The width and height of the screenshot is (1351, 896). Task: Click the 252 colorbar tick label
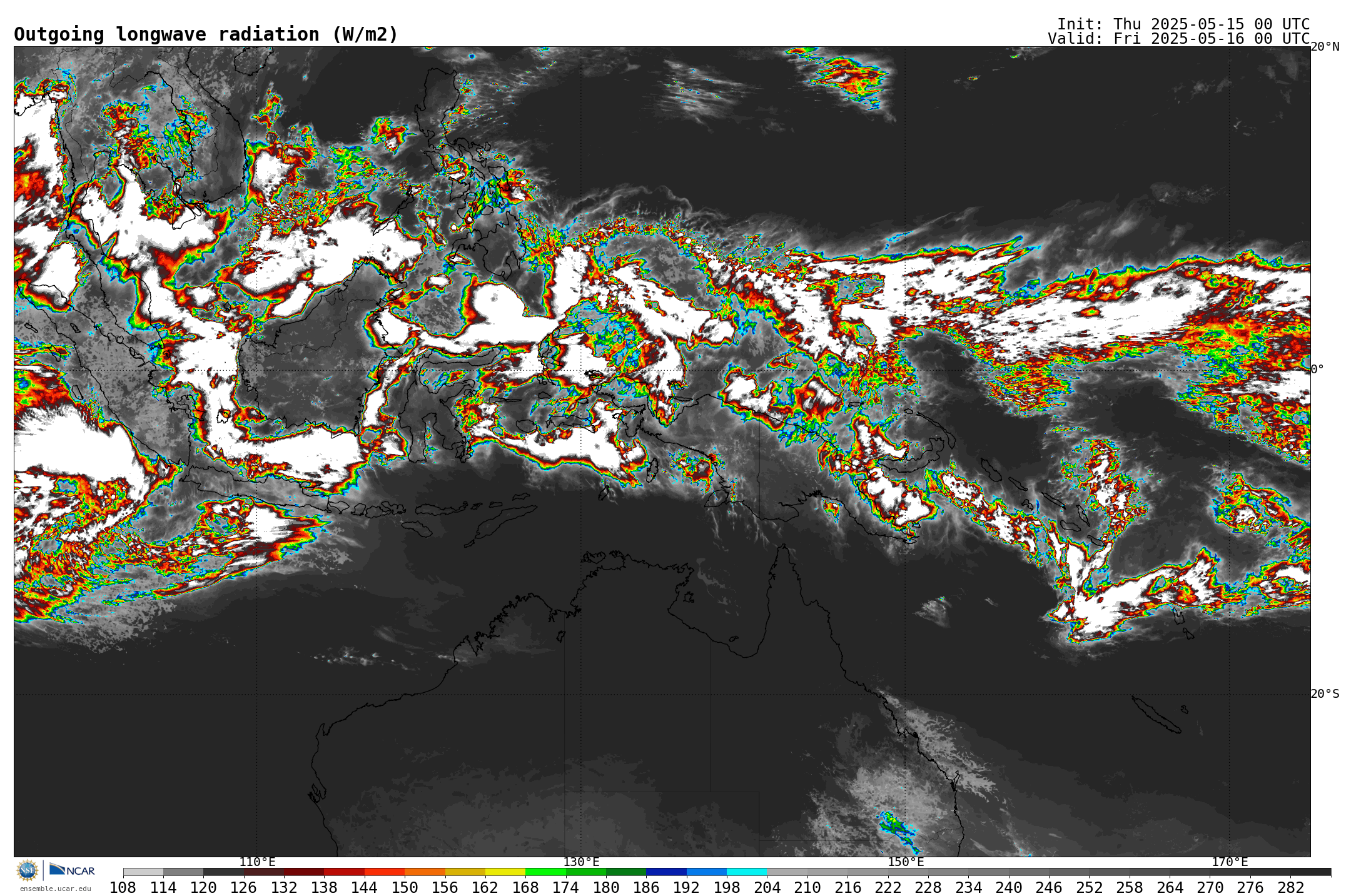tap(1089, 887)
